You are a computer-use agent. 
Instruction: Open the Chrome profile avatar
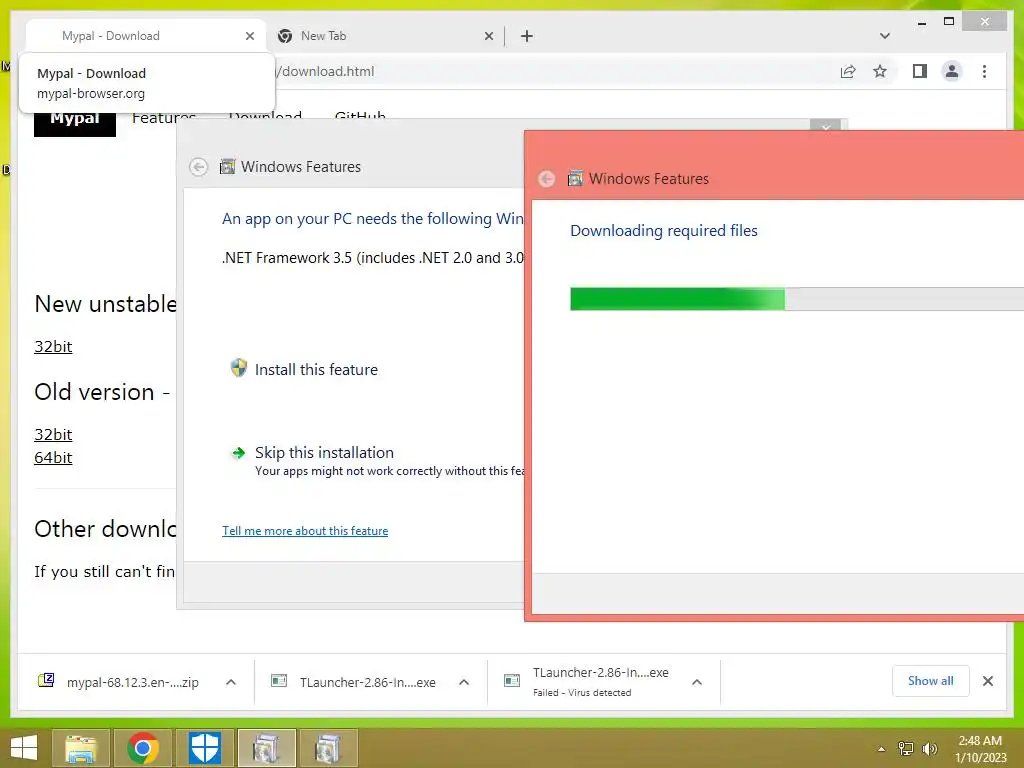[952, 71]
